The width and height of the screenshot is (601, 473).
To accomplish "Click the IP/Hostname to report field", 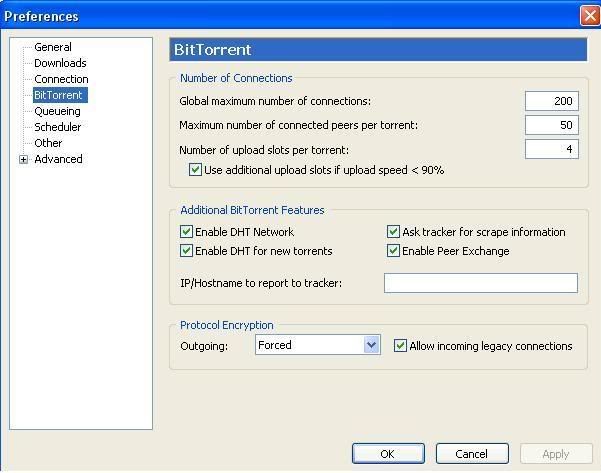I will point(480,283).
